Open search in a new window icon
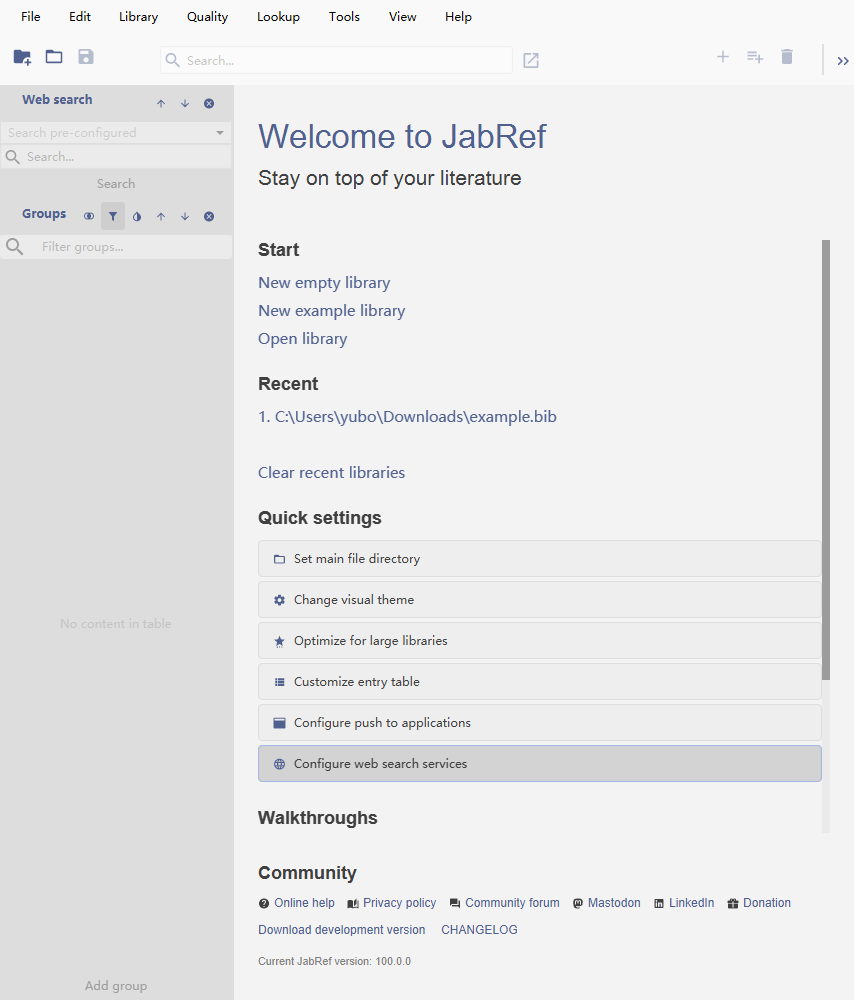Image resolution: width=854 pixels, height=1000 pixels. pyautogui.click(x=531, y=61)
